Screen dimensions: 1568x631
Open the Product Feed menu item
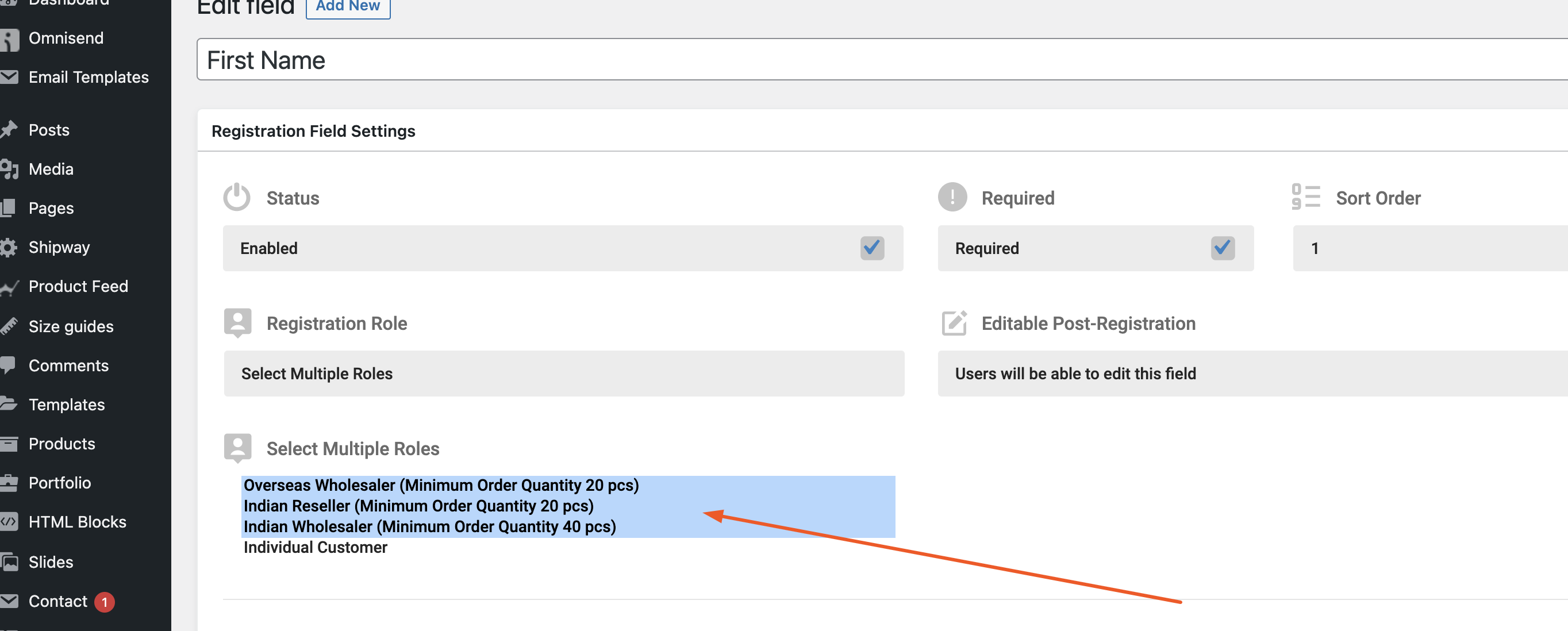tap(78, 286)
